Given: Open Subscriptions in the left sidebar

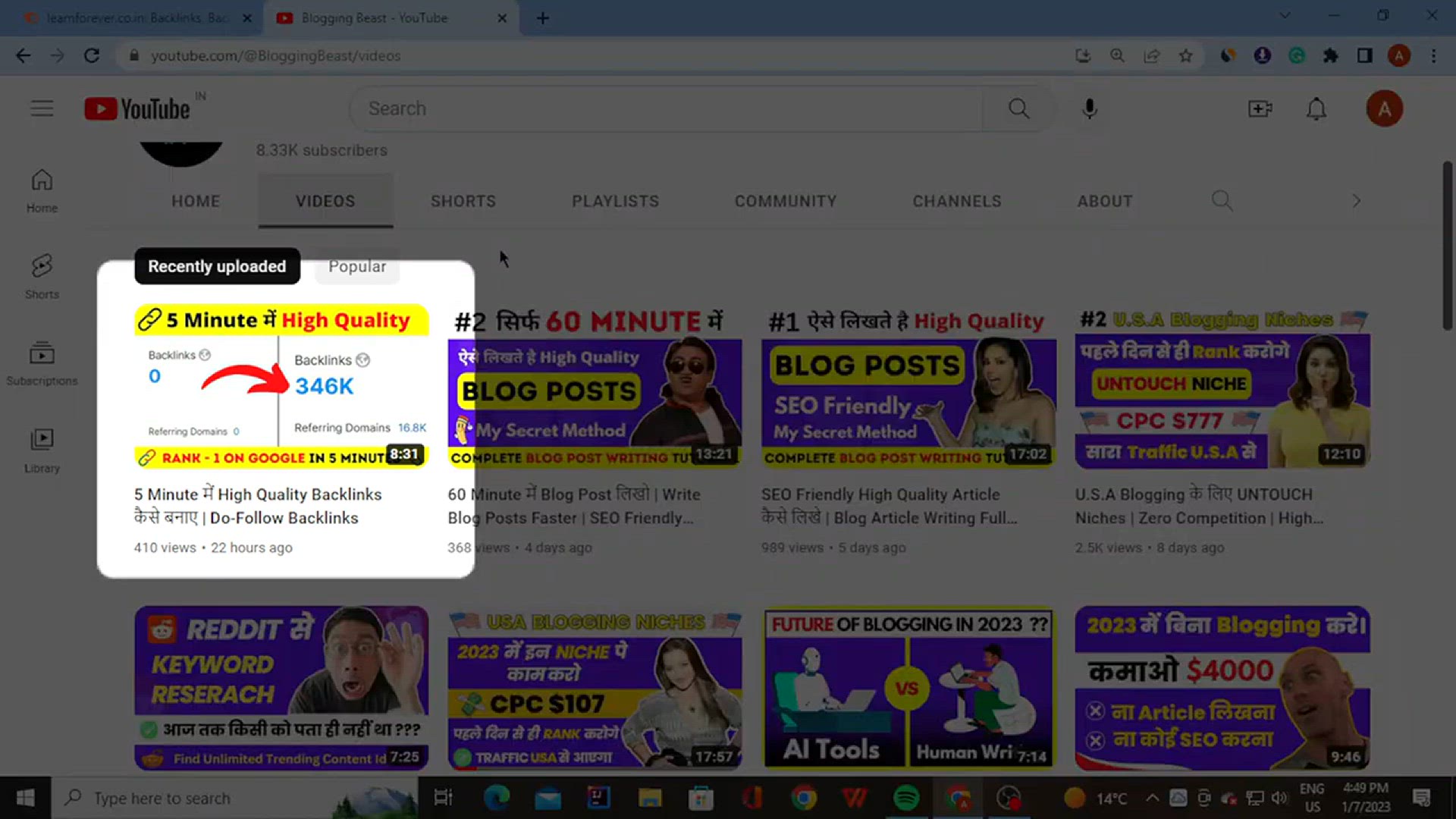Looking at the screenshot, I should coord(42,364).
